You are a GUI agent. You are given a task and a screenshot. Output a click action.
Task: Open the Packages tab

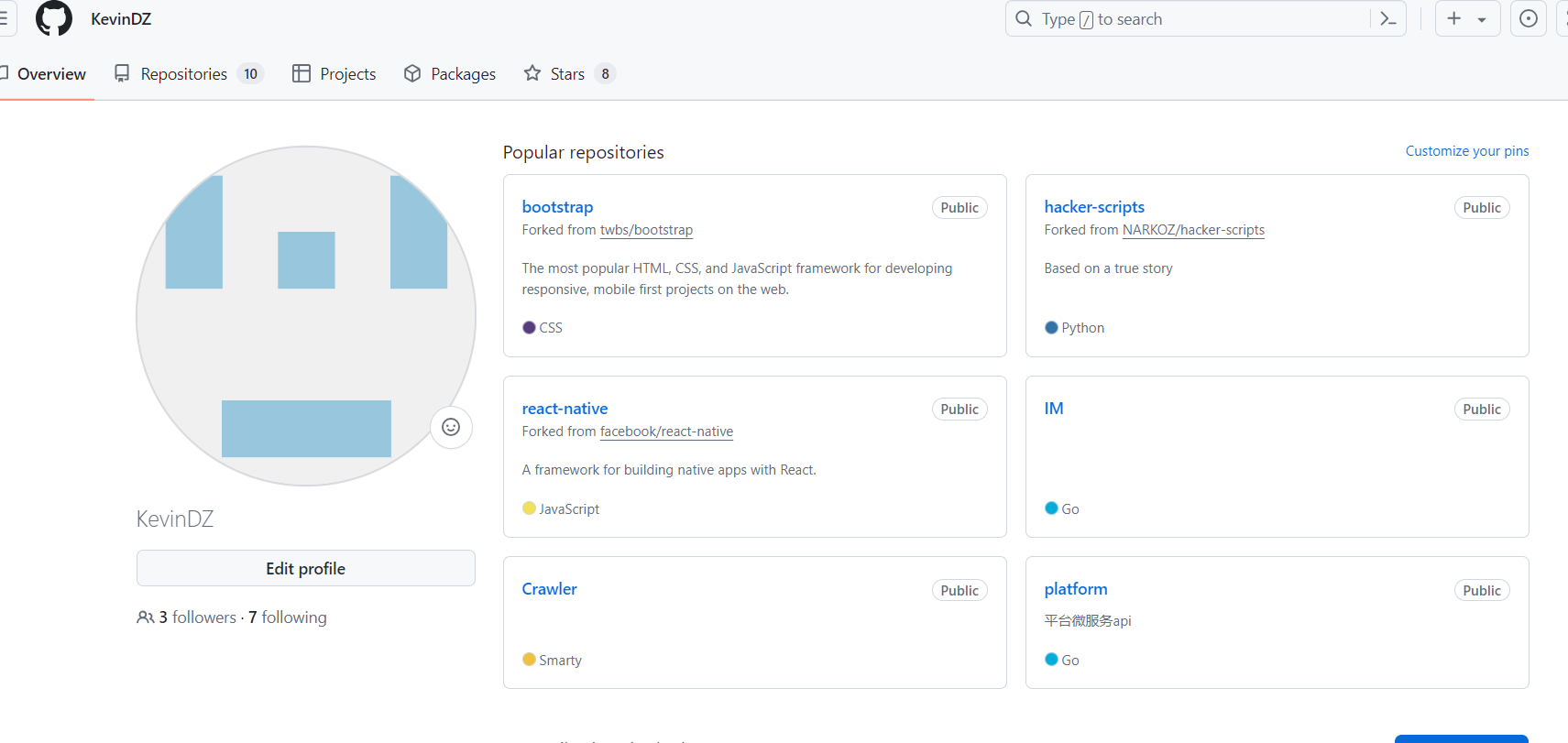(450, 74)
